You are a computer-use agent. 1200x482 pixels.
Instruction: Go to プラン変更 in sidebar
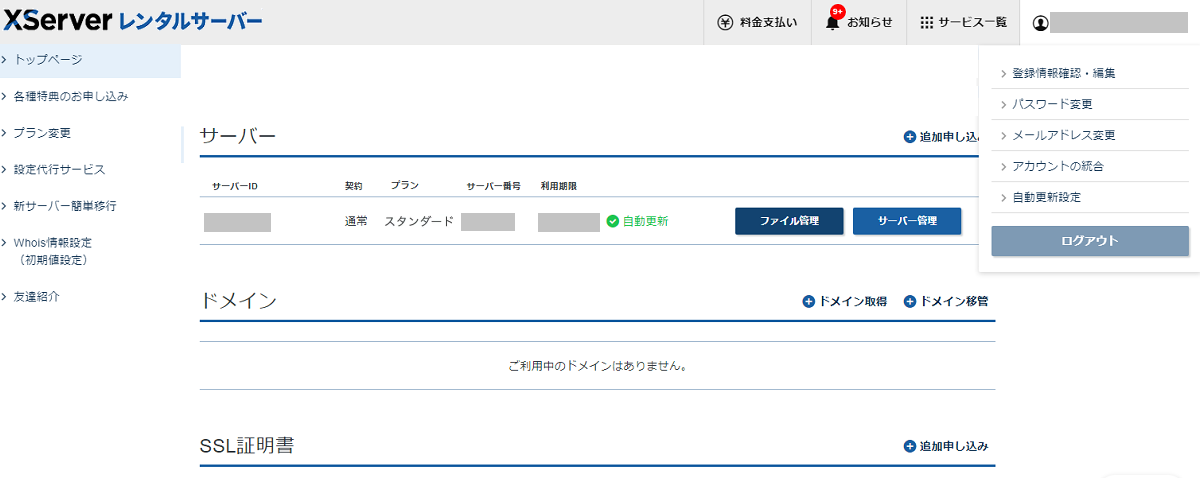pyautogui.click(x=42, y=133)
